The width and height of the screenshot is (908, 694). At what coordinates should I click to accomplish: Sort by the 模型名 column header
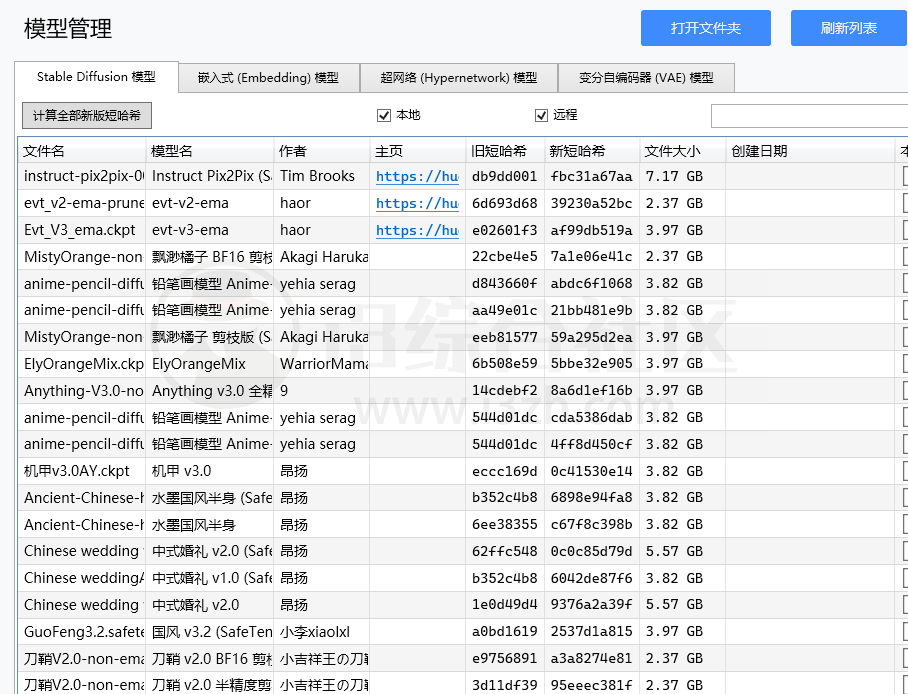210,151
